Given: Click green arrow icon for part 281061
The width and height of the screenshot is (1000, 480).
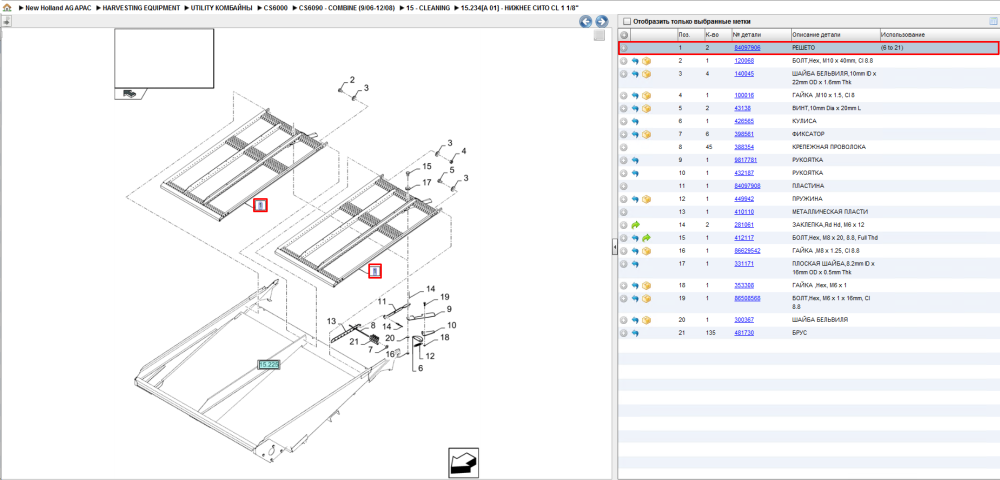Looking at the screenshot, I should pos(635,225).
